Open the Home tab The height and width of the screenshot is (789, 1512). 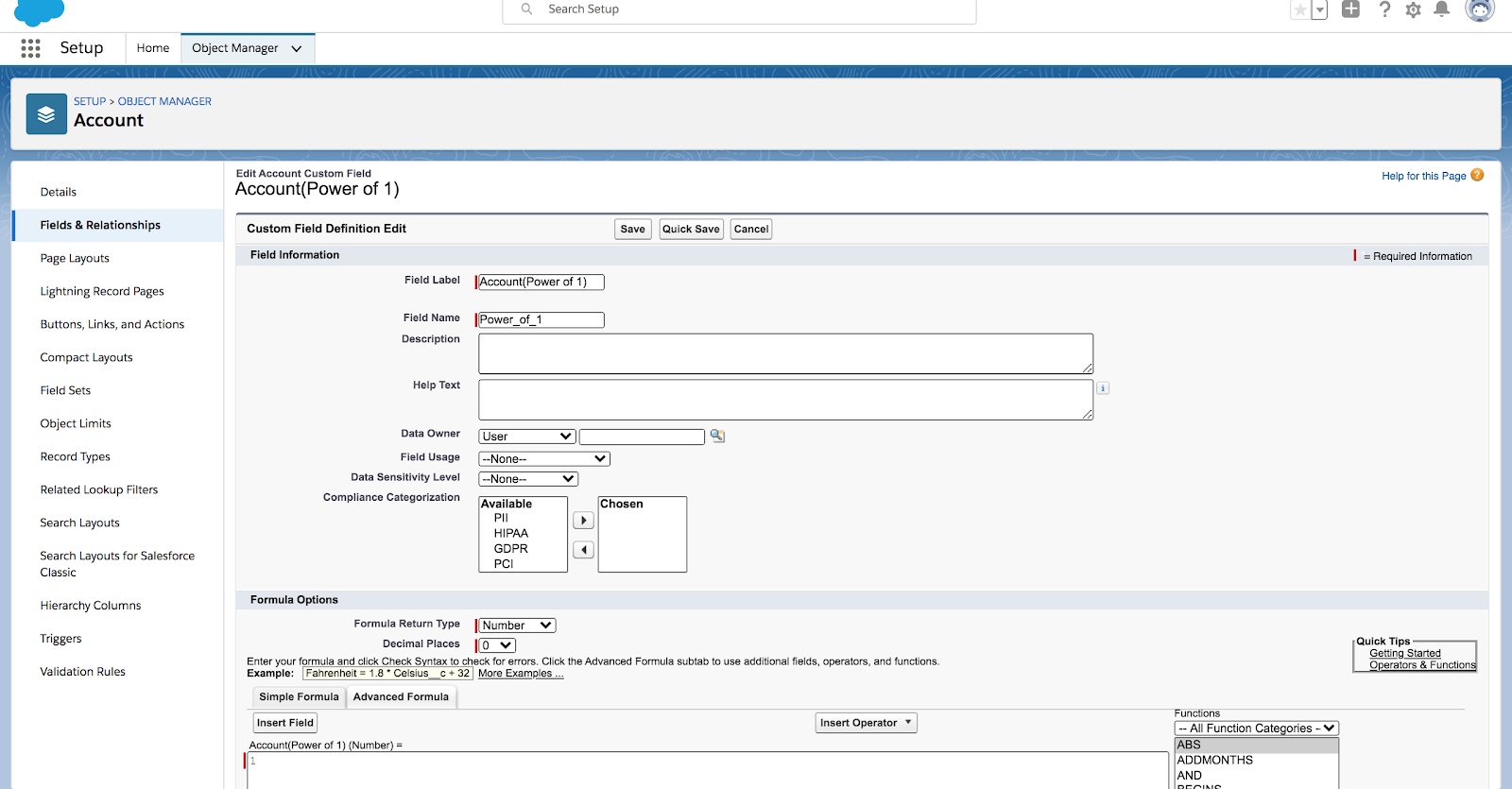[153, 48]
